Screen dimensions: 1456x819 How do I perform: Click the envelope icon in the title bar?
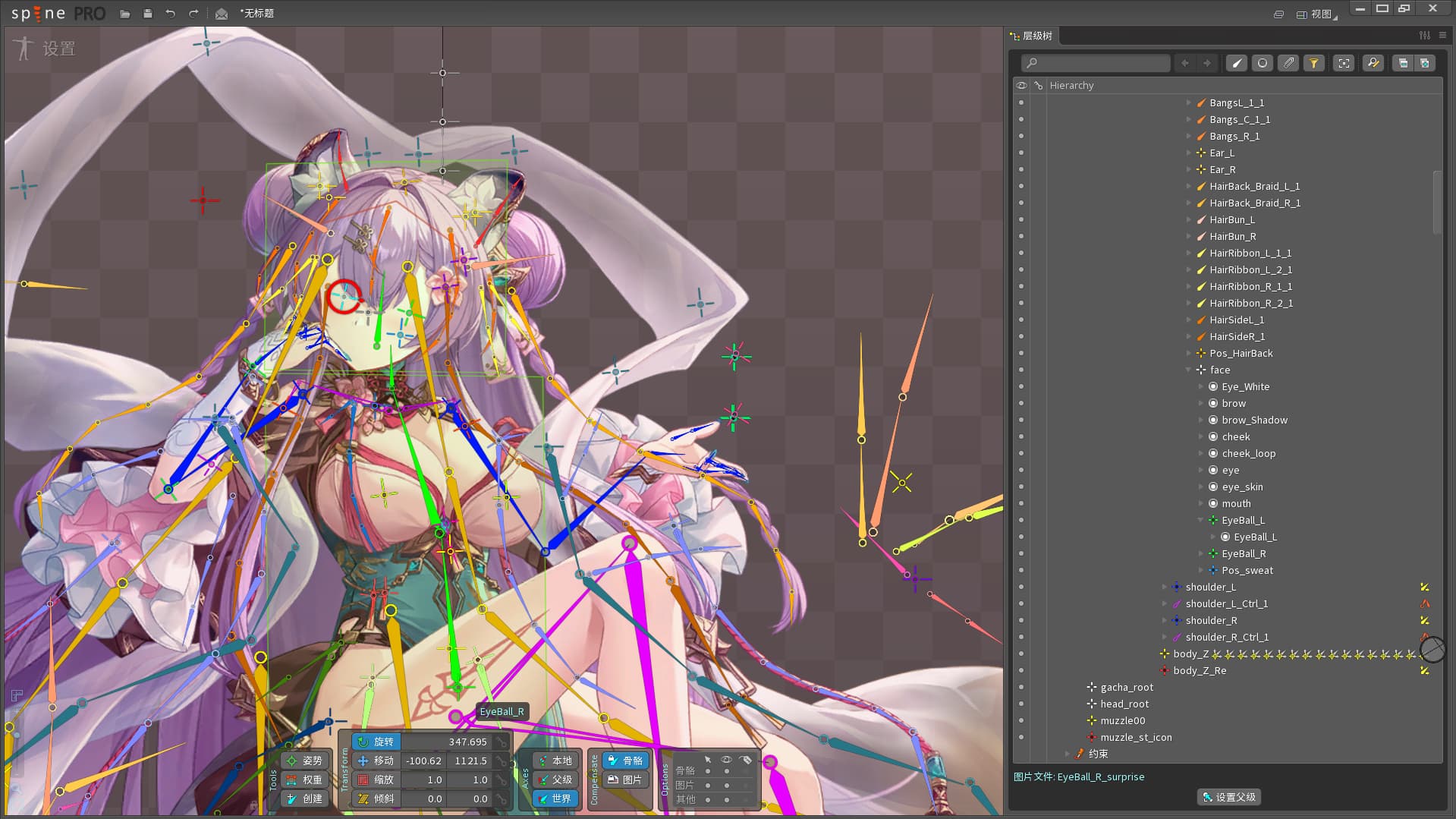click(222, 14)
